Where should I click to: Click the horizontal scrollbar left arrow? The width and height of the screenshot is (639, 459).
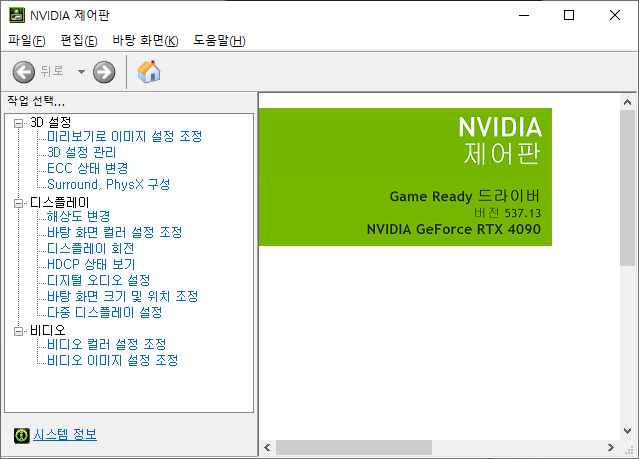coord(267,448)
